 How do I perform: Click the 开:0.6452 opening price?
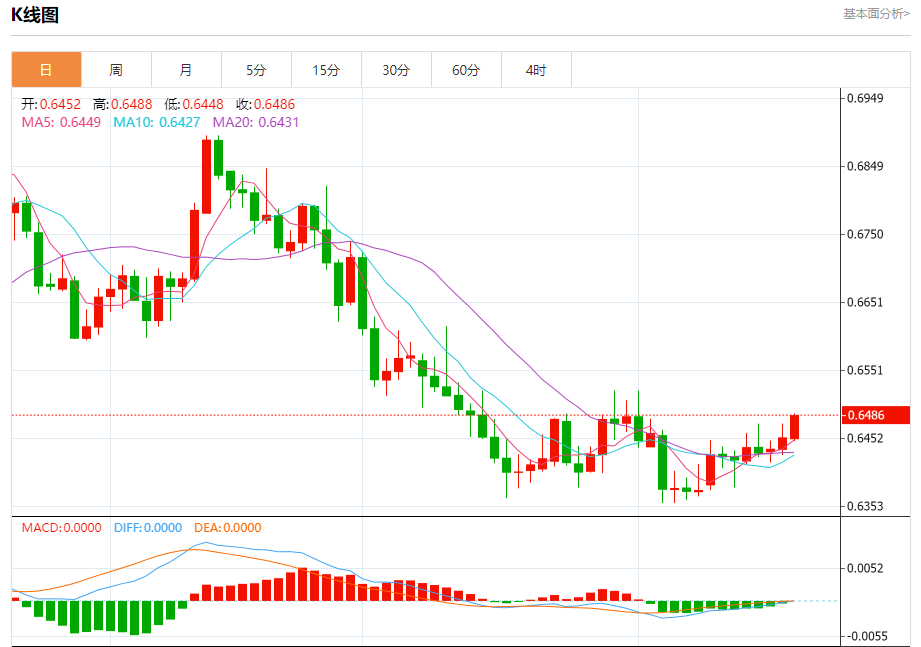click(x=51, y=104)
